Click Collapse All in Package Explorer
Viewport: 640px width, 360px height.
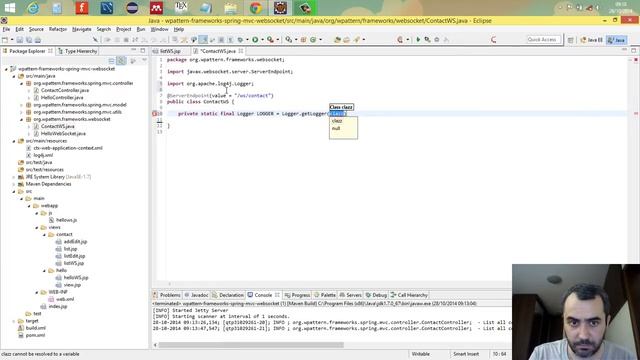[x=111, y=60]
